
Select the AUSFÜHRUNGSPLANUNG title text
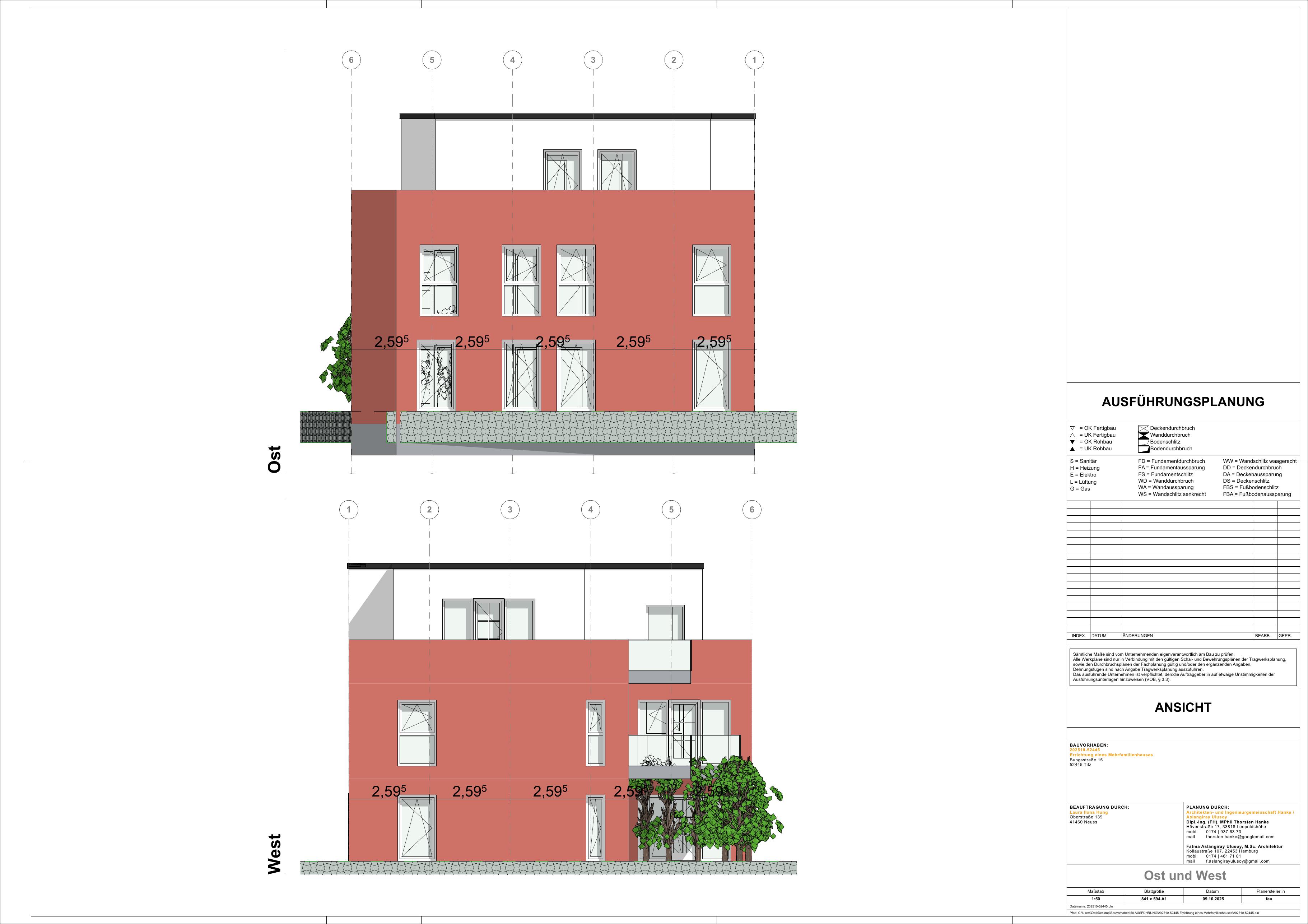pyautogui.click(x=1183, y=401)
